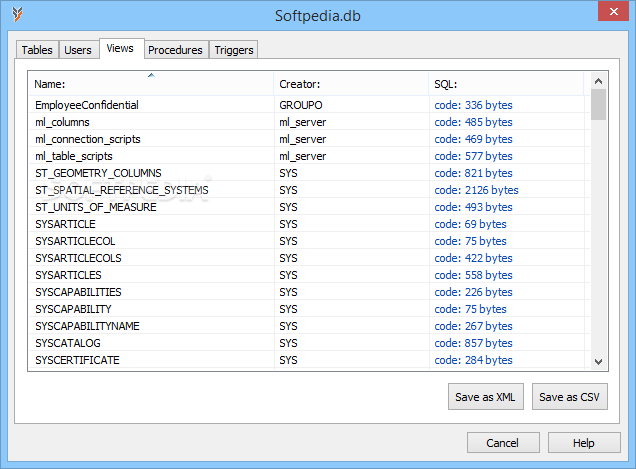The height and width of the screenshot is (469, 636).
Task: Select the Views tab
Action: pos(120,48)
